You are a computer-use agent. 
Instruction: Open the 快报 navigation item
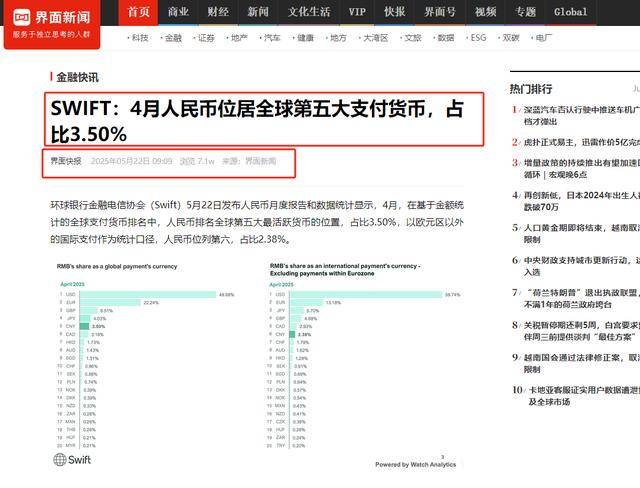click(395, 12)
